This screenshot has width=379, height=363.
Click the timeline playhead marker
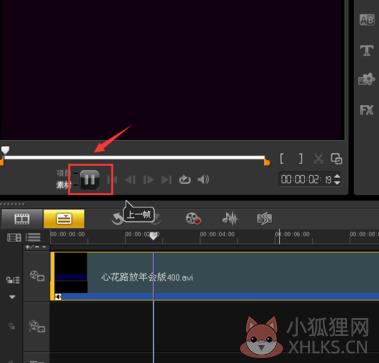tap(153, 236)
